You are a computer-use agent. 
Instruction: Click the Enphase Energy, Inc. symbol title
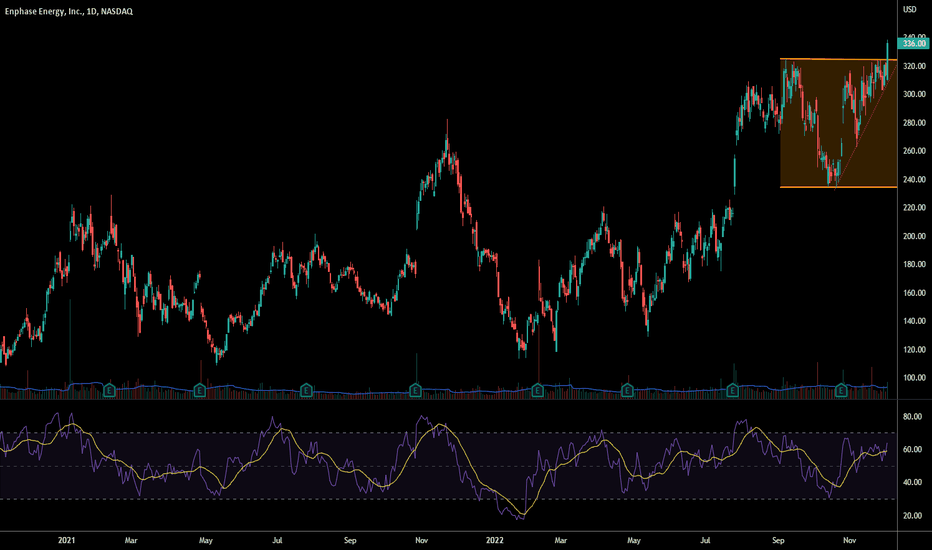(x=68, y=11)
